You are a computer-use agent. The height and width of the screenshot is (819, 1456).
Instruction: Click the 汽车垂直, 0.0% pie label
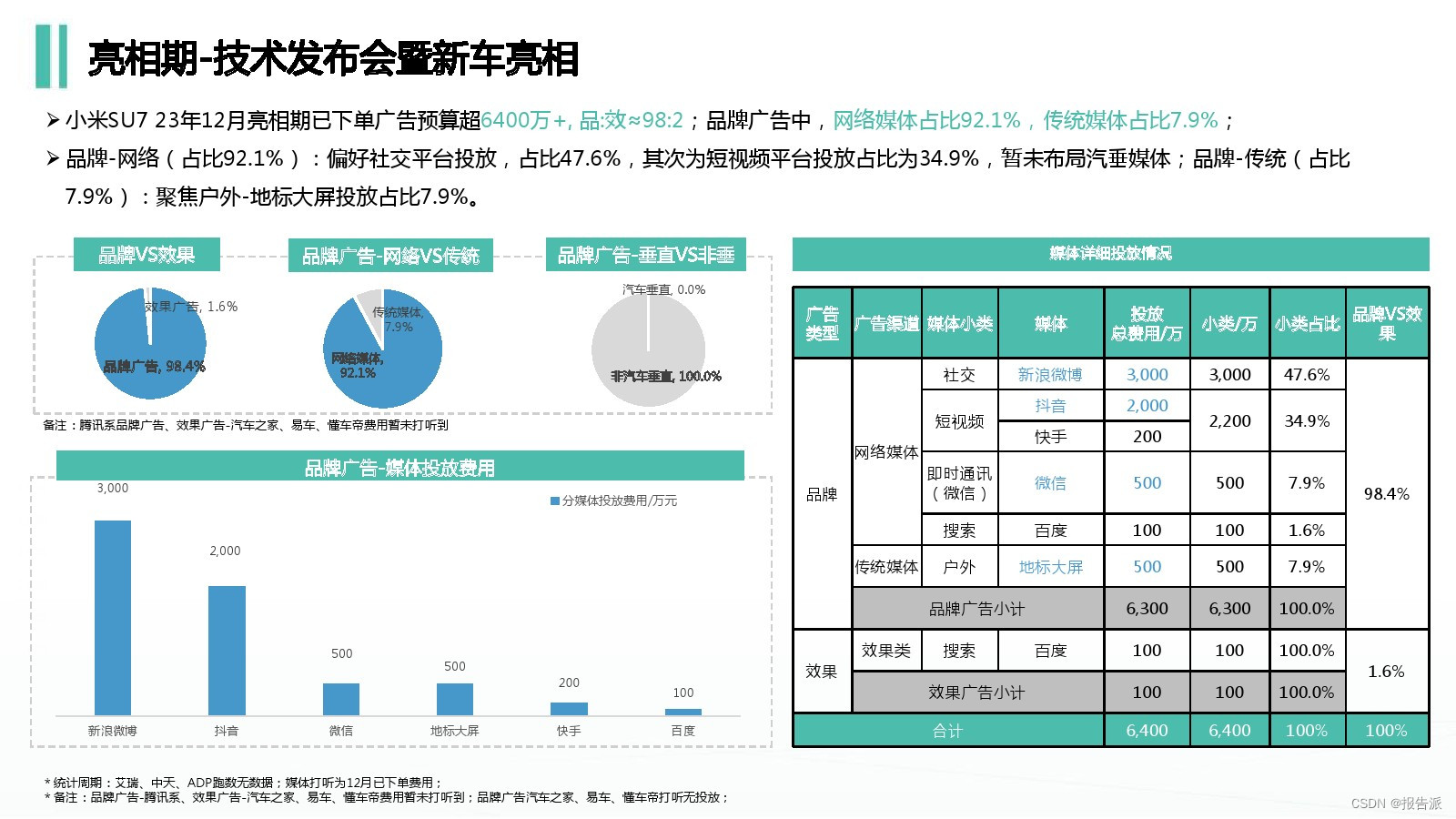tap(663, 289)
